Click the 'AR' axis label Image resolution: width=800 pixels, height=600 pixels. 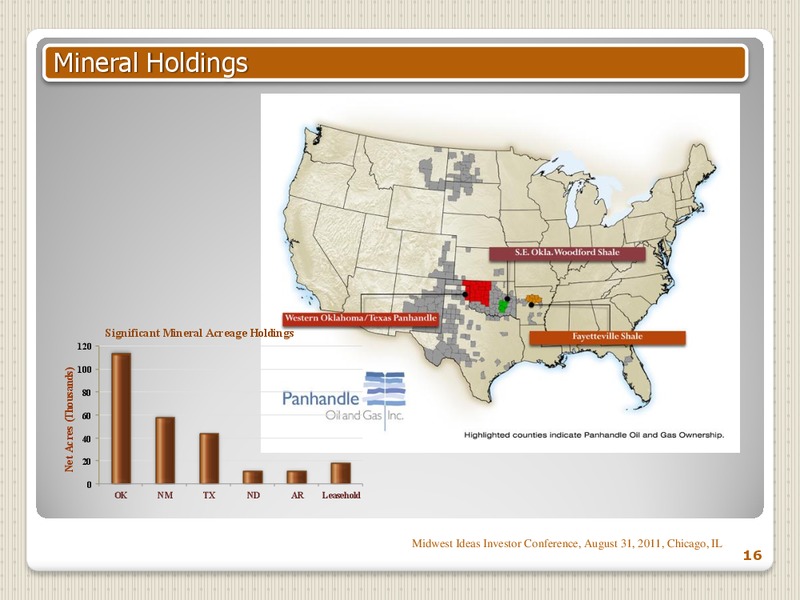coord(297,495)
